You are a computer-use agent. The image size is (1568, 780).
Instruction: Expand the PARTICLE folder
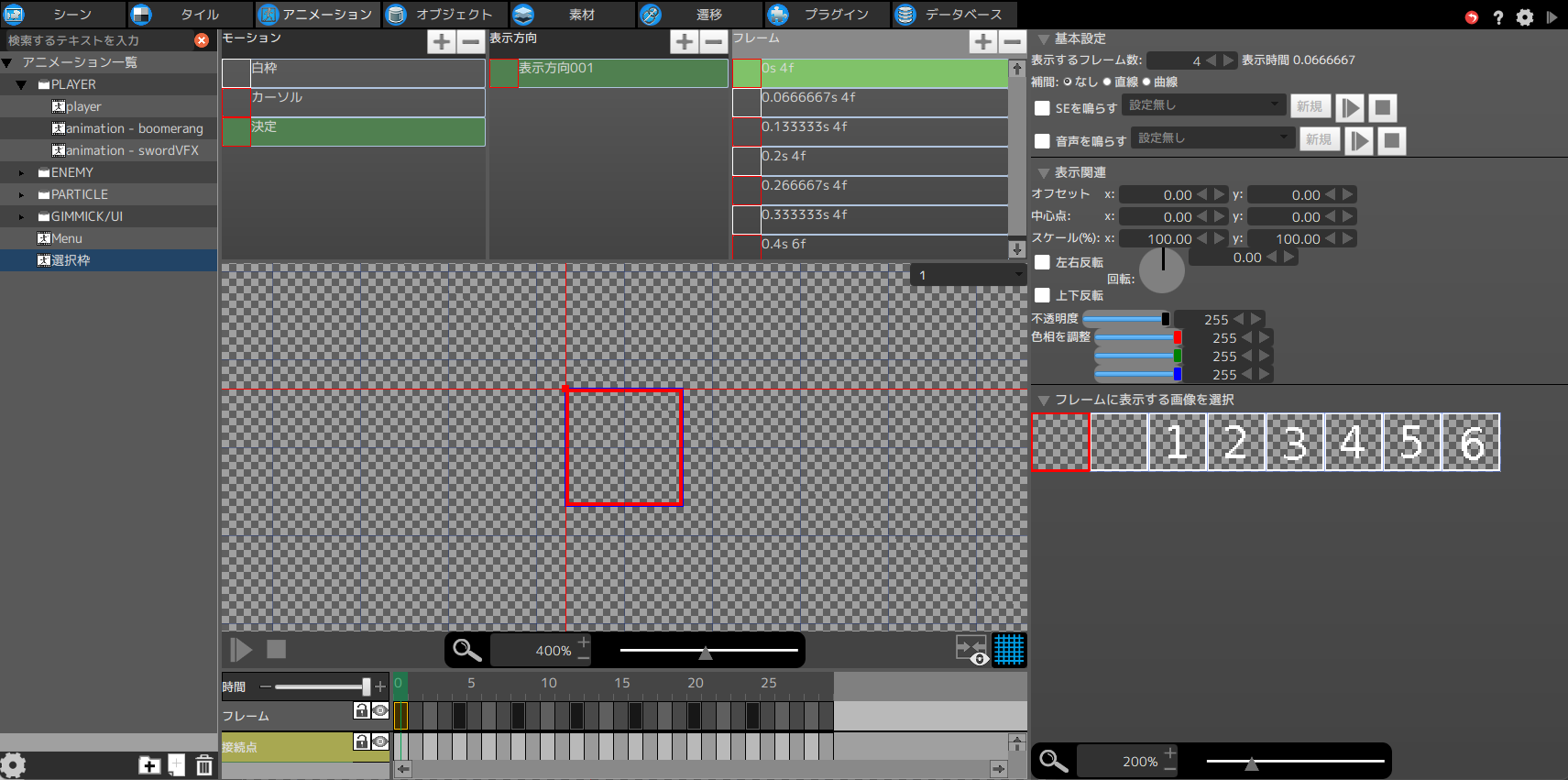tap(21, 194)
